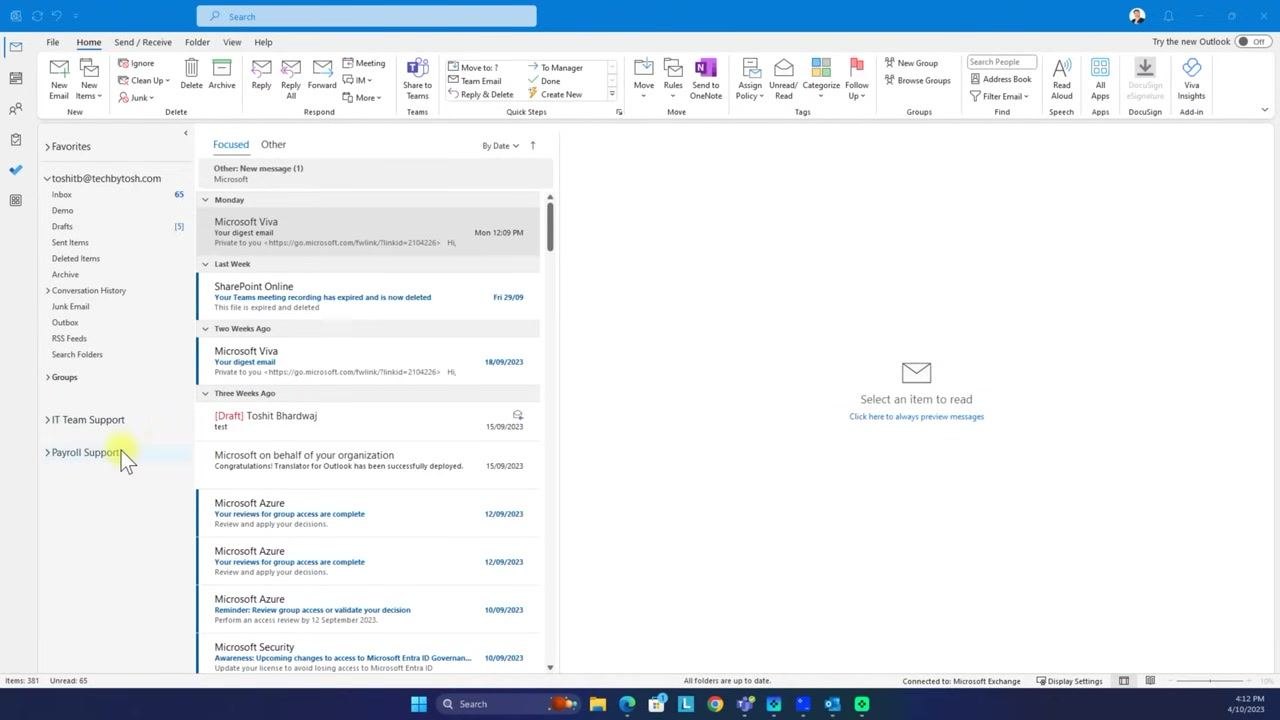
Task: Click New Group button
Action: (911, 63)
